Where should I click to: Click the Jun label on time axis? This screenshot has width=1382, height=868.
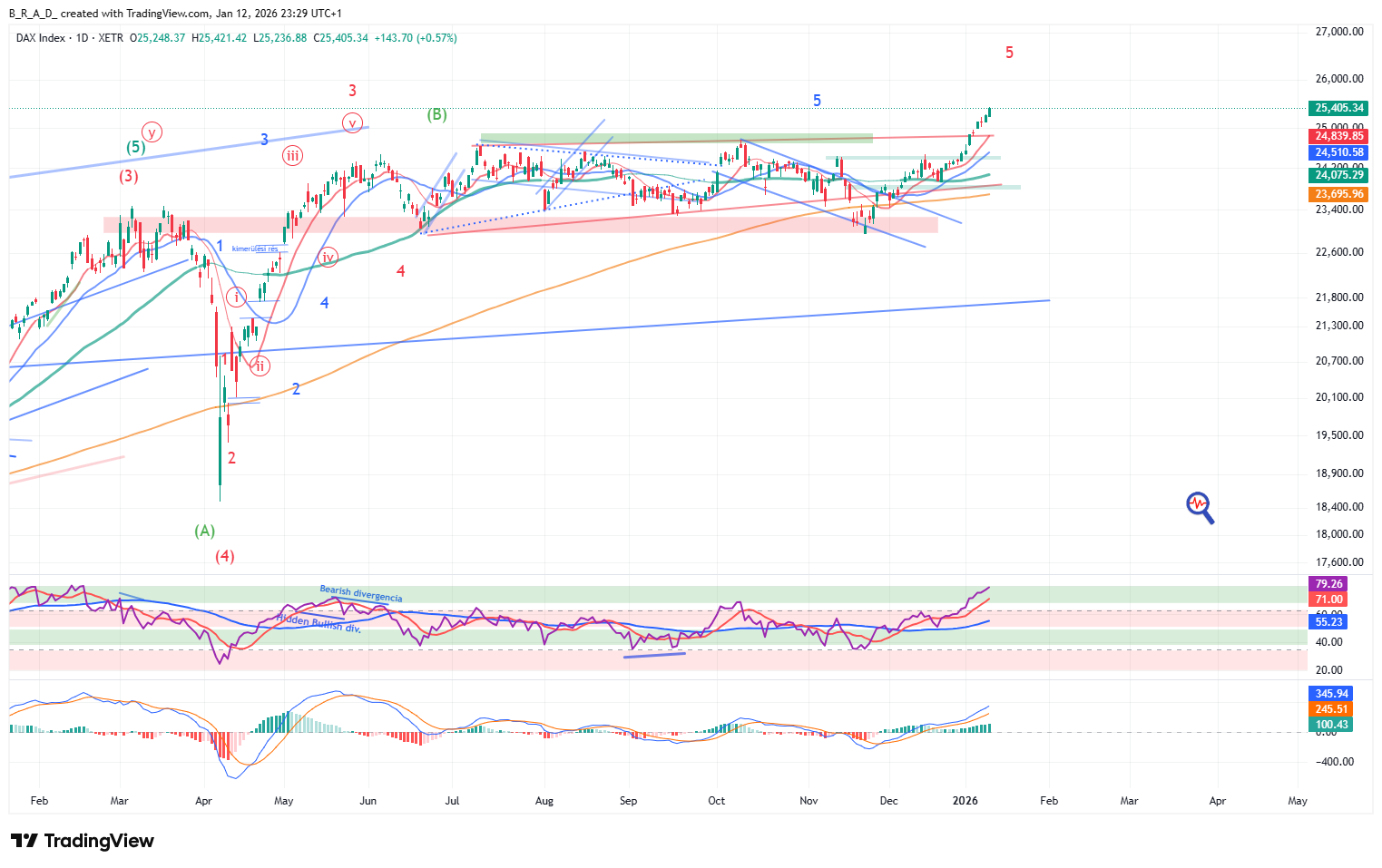tap(368, 801)
